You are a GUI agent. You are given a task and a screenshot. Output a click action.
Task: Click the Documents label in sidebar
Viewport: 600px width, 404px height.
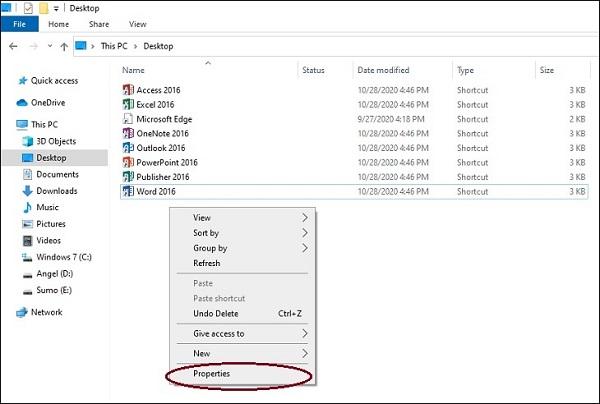(57, 174)
